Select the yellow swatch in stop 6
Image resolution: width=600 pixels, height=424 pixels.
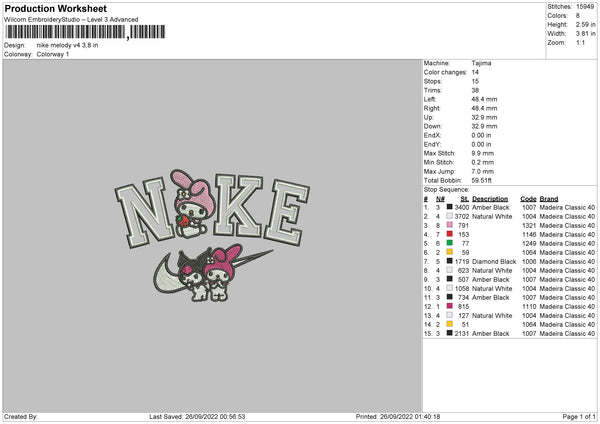point(449,252)
